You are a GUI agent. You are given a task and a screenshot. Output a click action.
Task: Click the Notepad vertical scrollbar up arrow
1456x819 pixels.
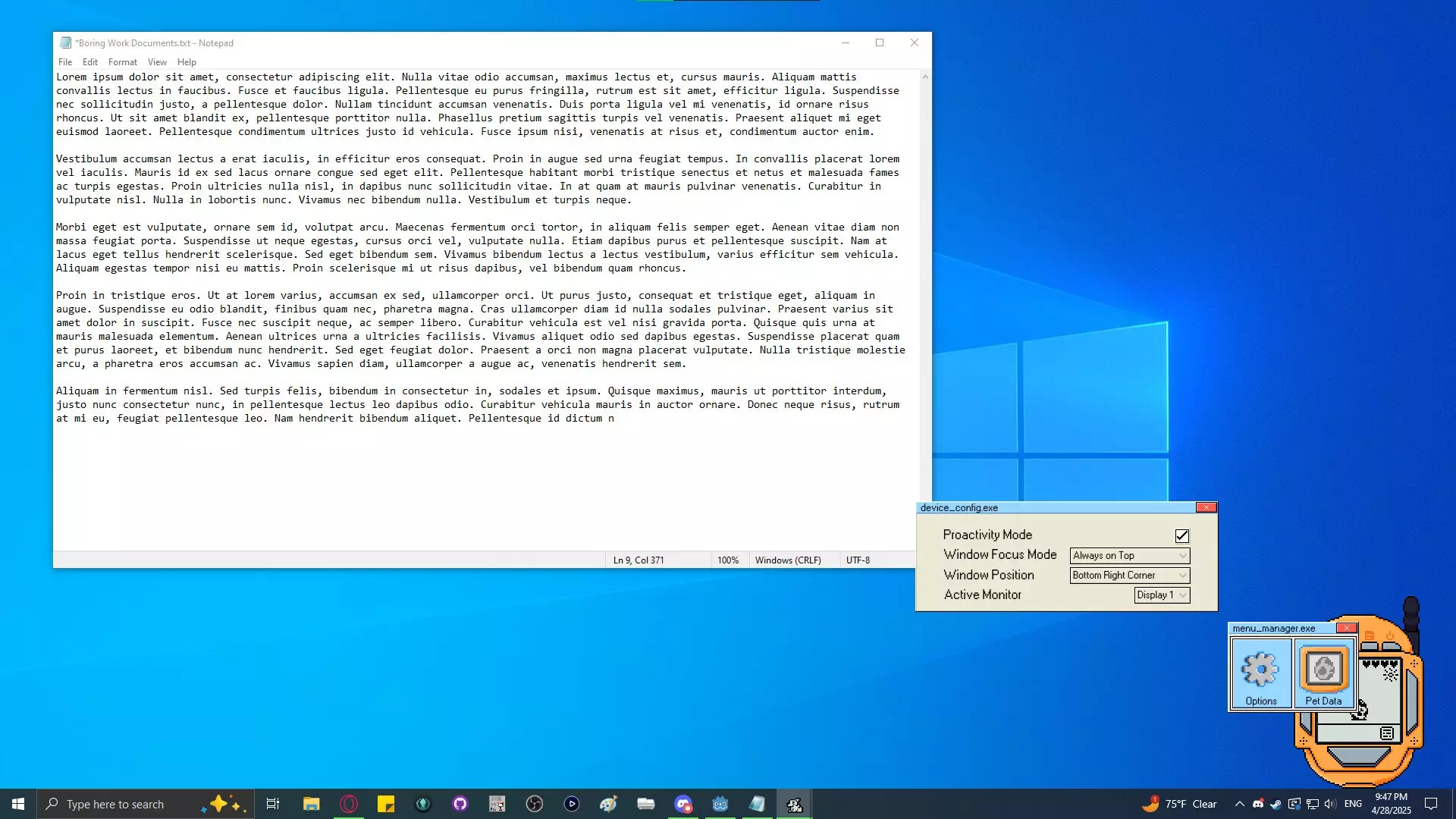point(925,77)
